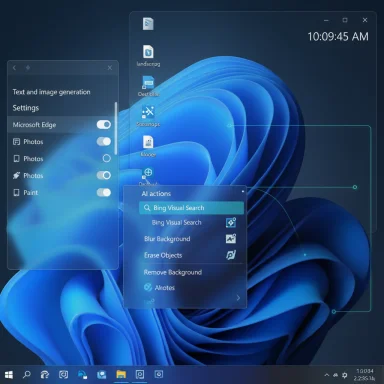This screenshot has width=384, height=384.
Task: Toggle the Microsoft Edge switch
Action: pyautogui.click(x=104, y=125)
